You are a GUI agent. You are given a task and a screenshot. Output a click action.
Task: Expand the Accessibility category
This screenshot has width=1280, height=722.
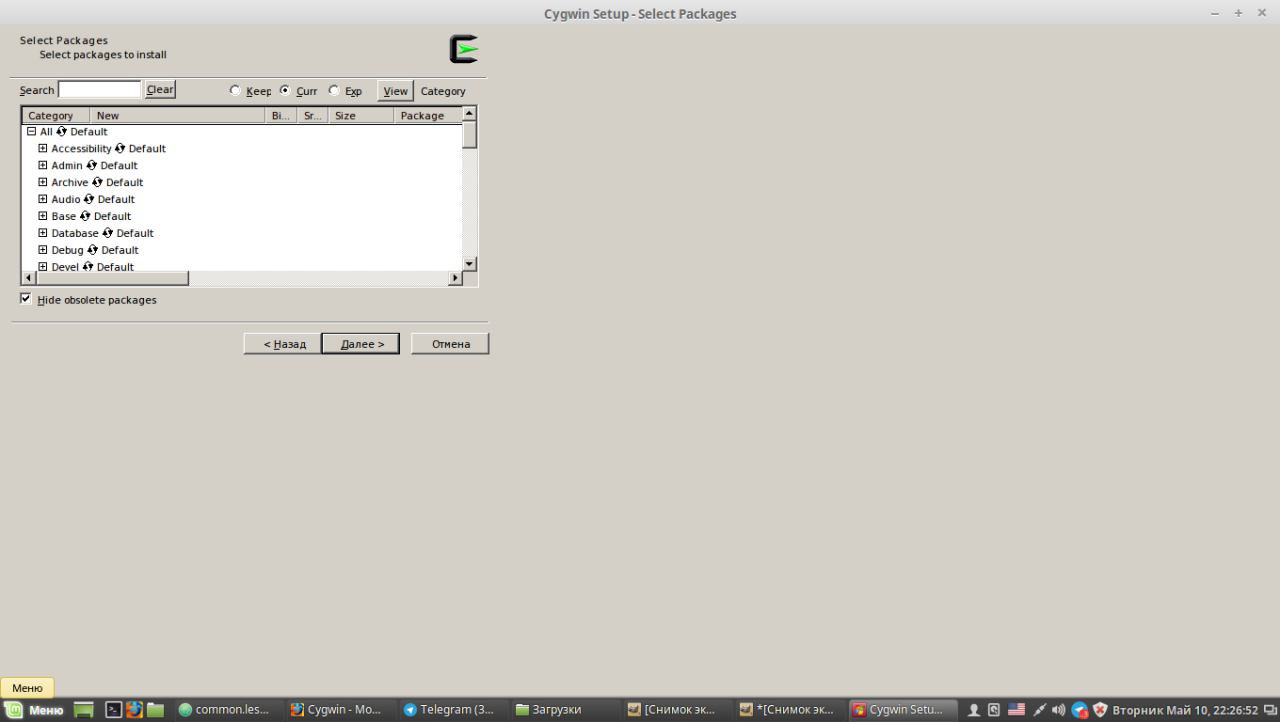coord(43,149)
